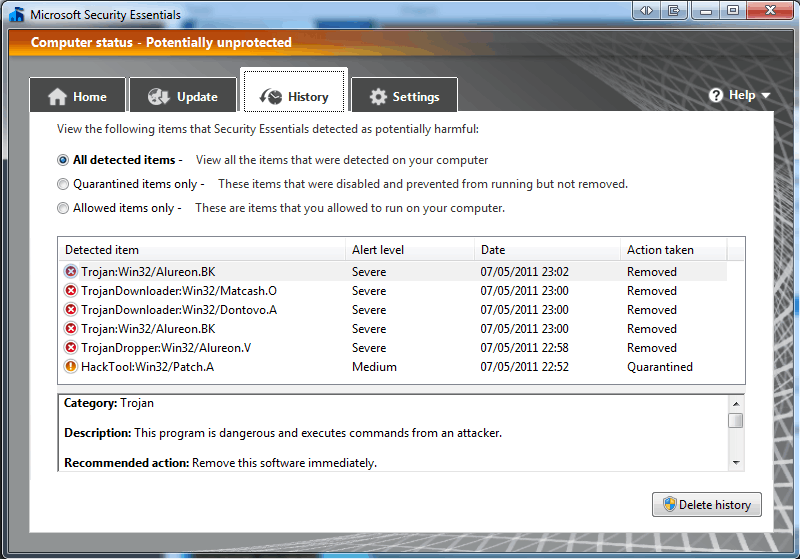Close the Security Essentials window

tap(770, 10)
